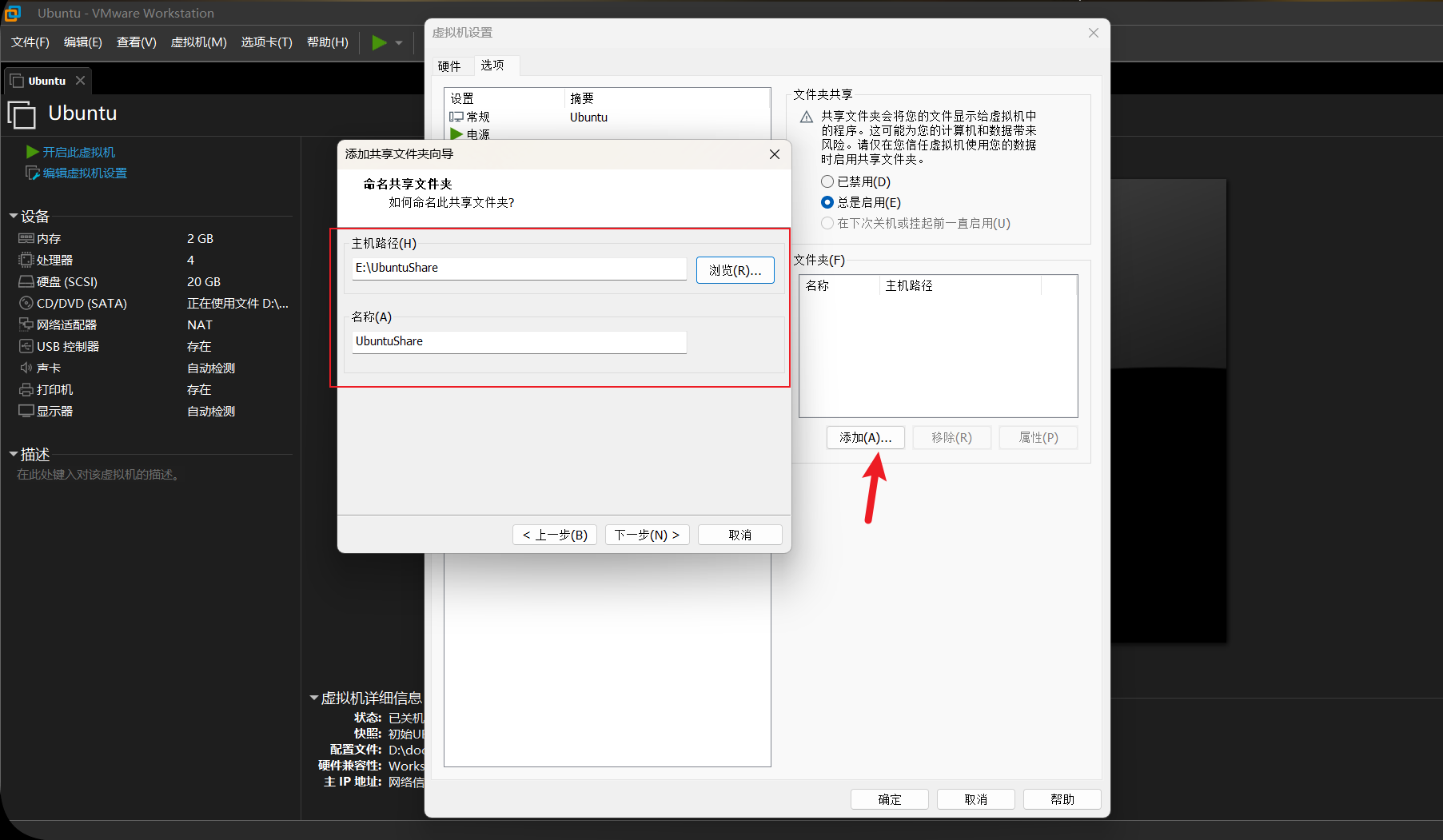
Task: Click the 2 GB memory value
Action: pyautogui.click(x=201, y=238)
